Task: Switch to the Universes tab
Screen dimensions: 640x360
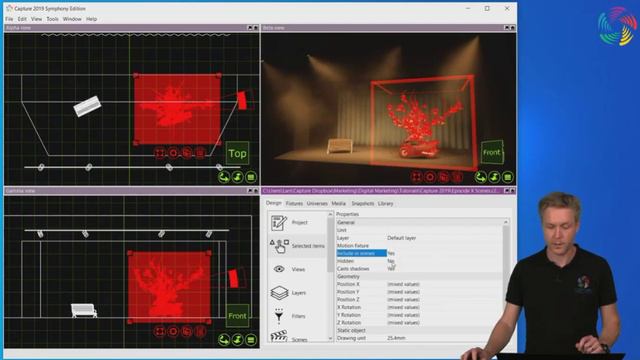Action: tap(317, 203)
